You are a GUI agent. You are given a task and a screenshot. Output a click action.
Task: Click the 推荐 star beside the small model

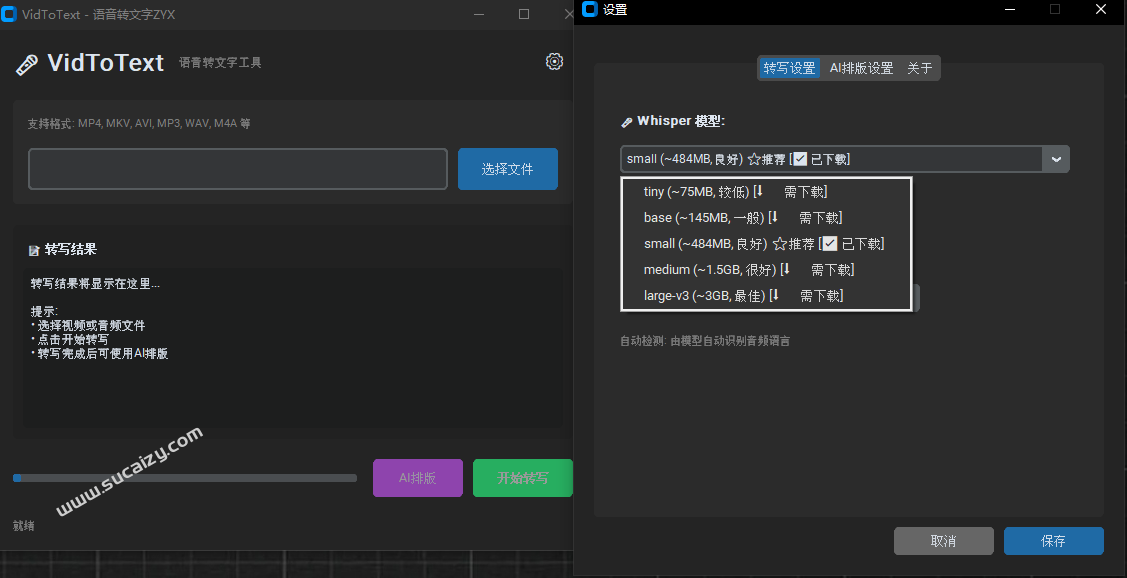779,243
